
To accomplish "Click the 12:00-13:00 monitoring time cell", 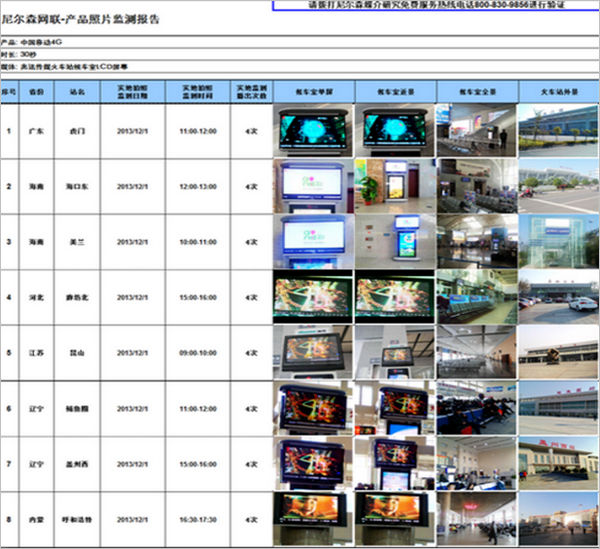I will pos(197,186).
